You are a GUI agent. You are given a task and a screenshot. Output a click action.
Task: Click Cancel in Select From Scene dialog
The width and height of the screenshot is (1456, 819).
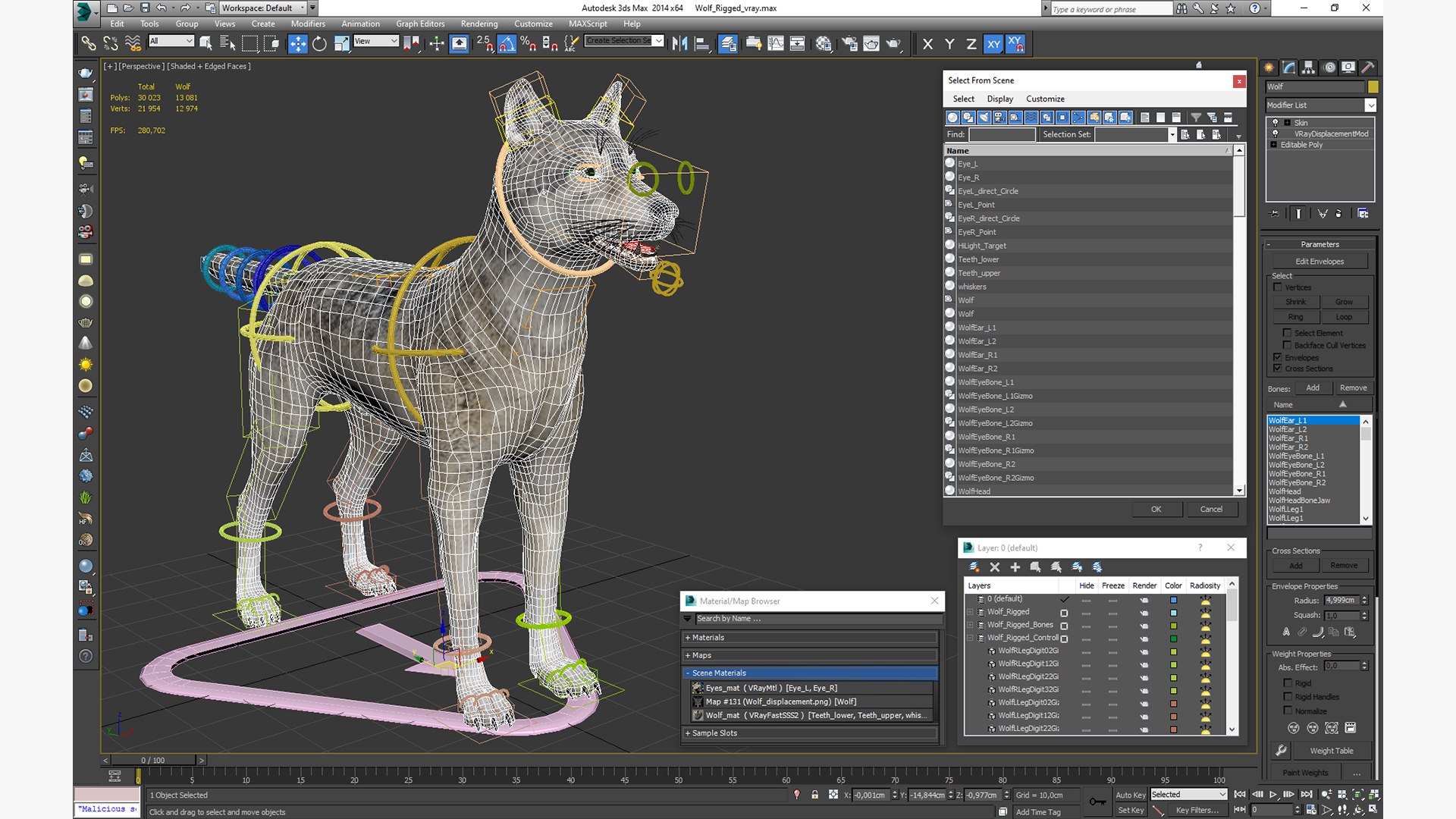1211,509
